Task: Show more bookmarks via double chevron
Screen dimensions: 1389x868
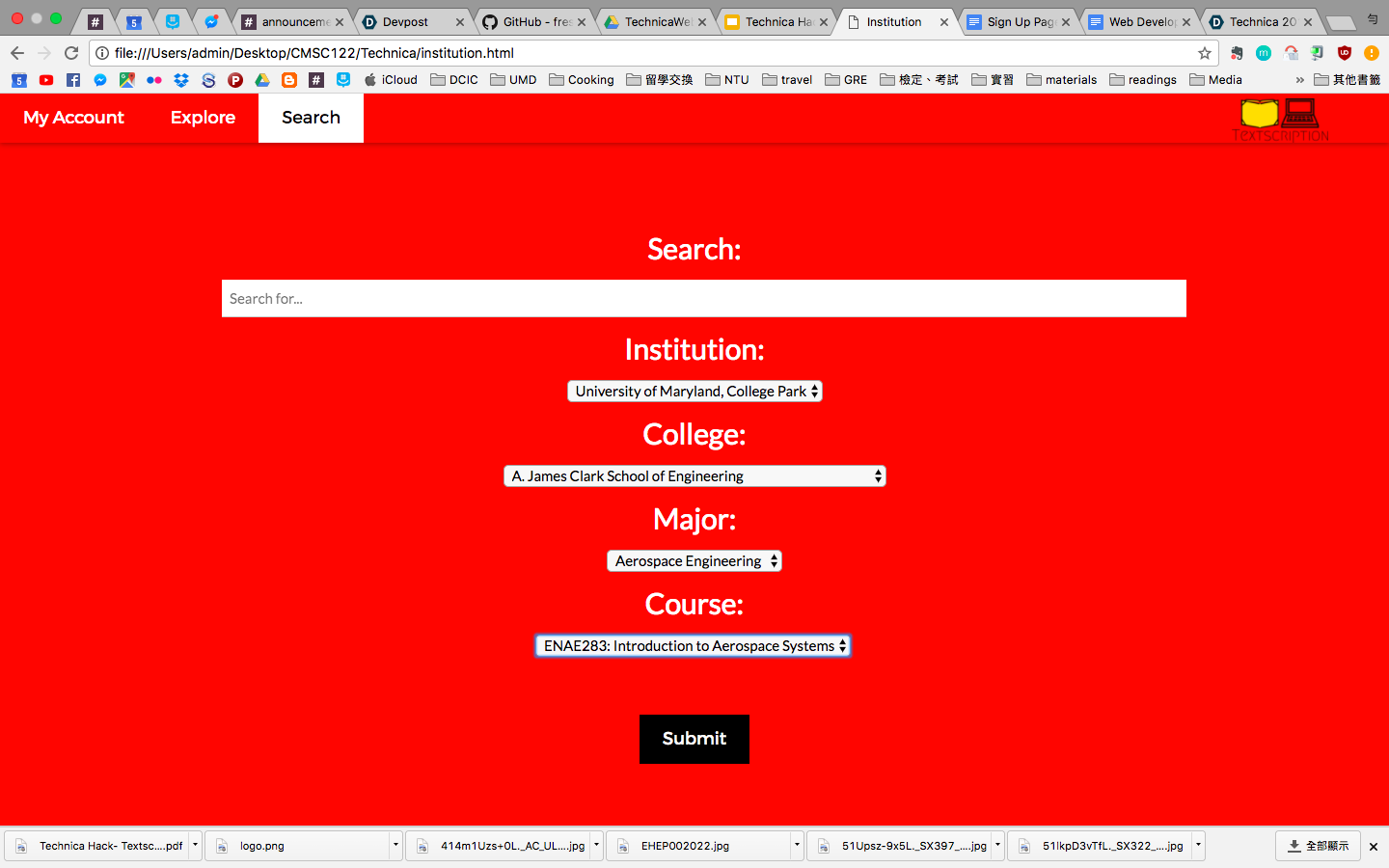Action: (x=1299, y=80)
